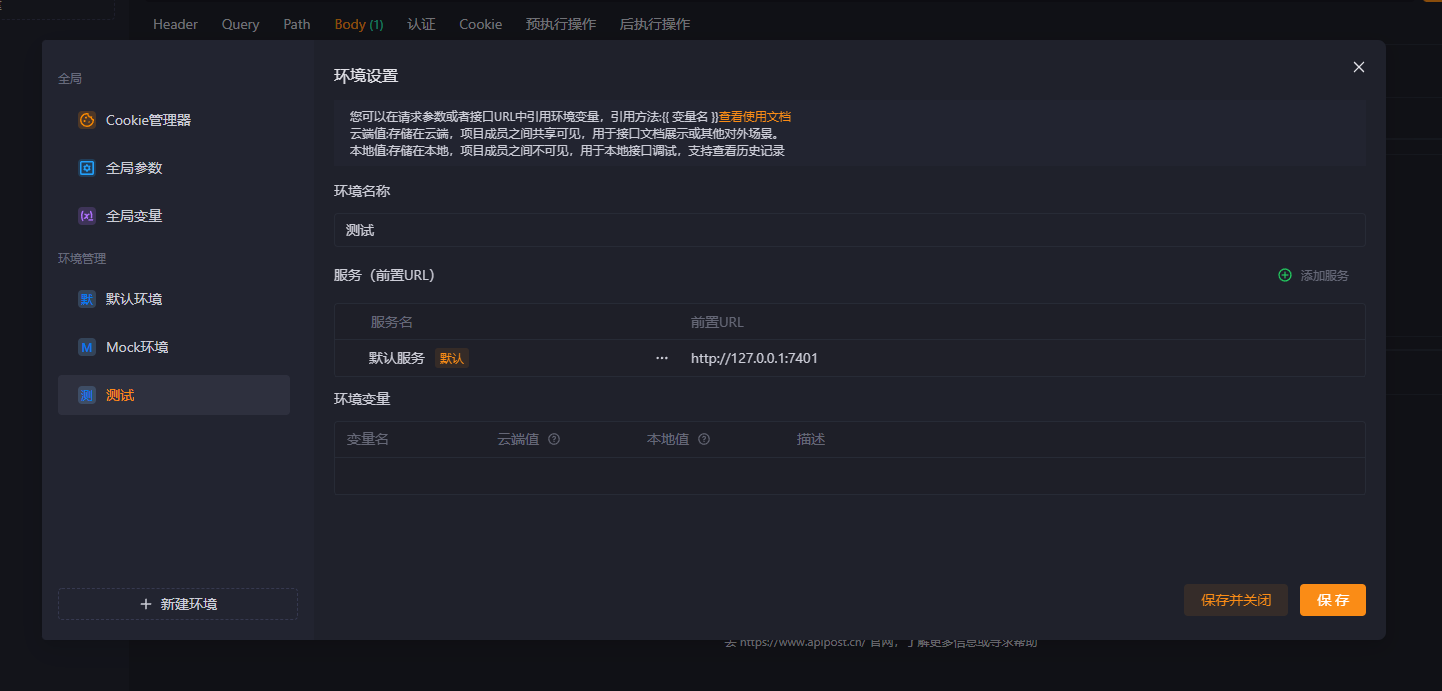Switch to the Header tab
Screen dimensions: 1442x691
(175, 24)
